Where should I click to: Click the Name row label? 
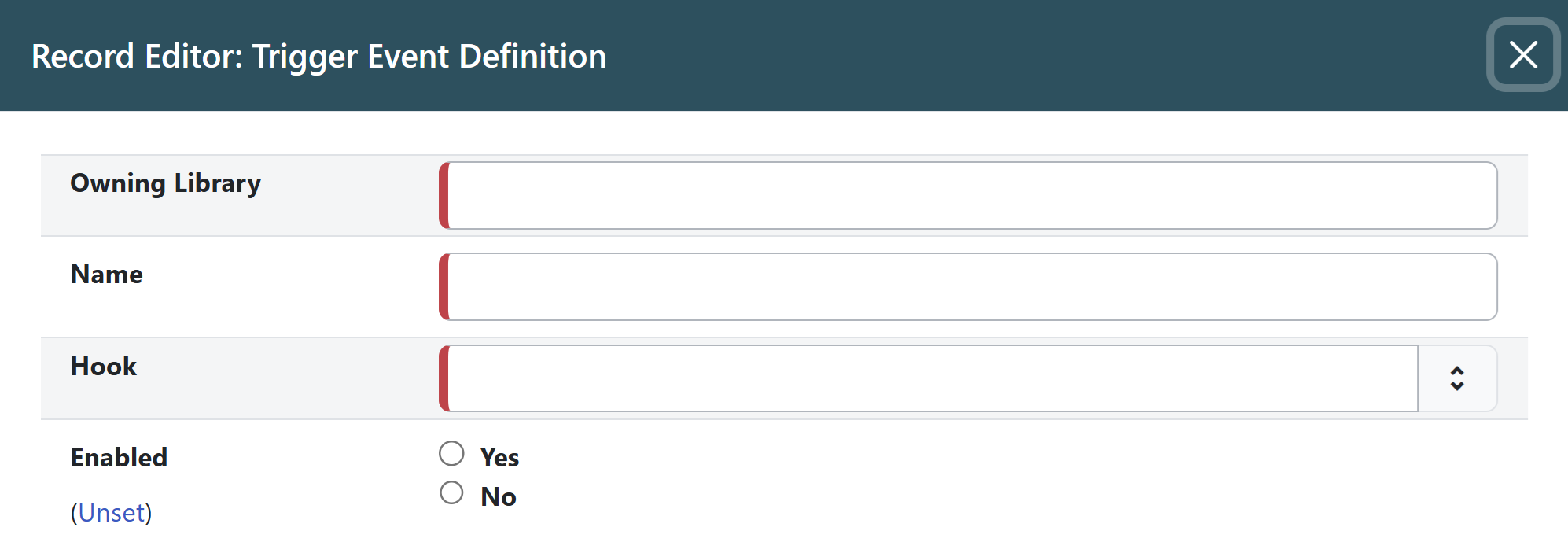[106, 274]
